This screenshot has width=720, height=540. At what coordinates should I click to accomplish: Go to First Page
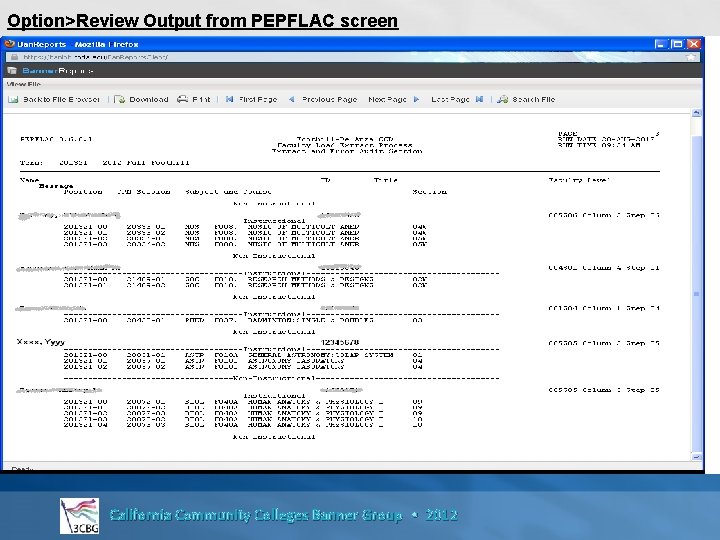click(x=251, y=99)
